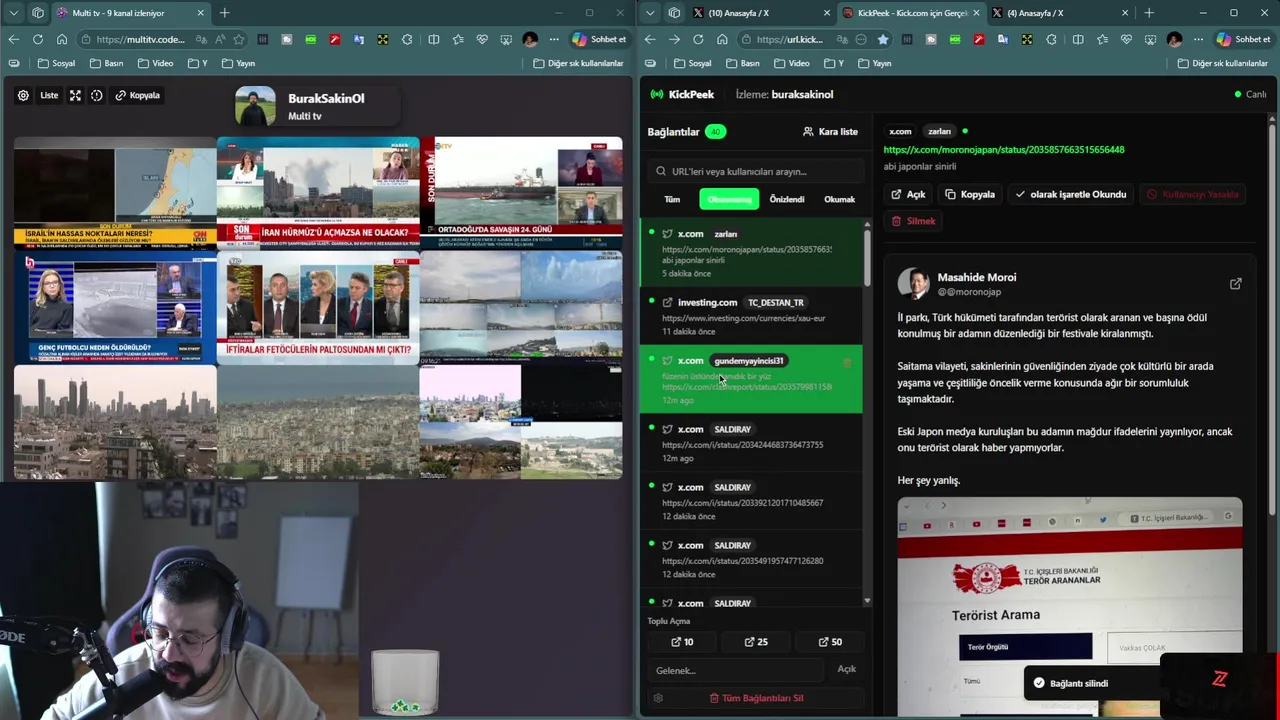Open Sosyal bookmarks folder in right browser
The image size is (1280, 720).
pos(693,63)
